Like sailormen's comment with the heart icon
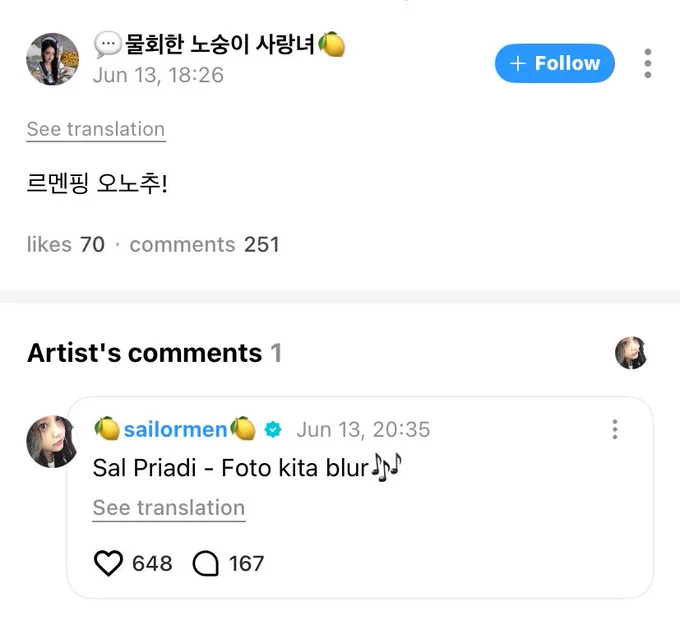This screenshot has height=621, width=680. tap(108, 563)
